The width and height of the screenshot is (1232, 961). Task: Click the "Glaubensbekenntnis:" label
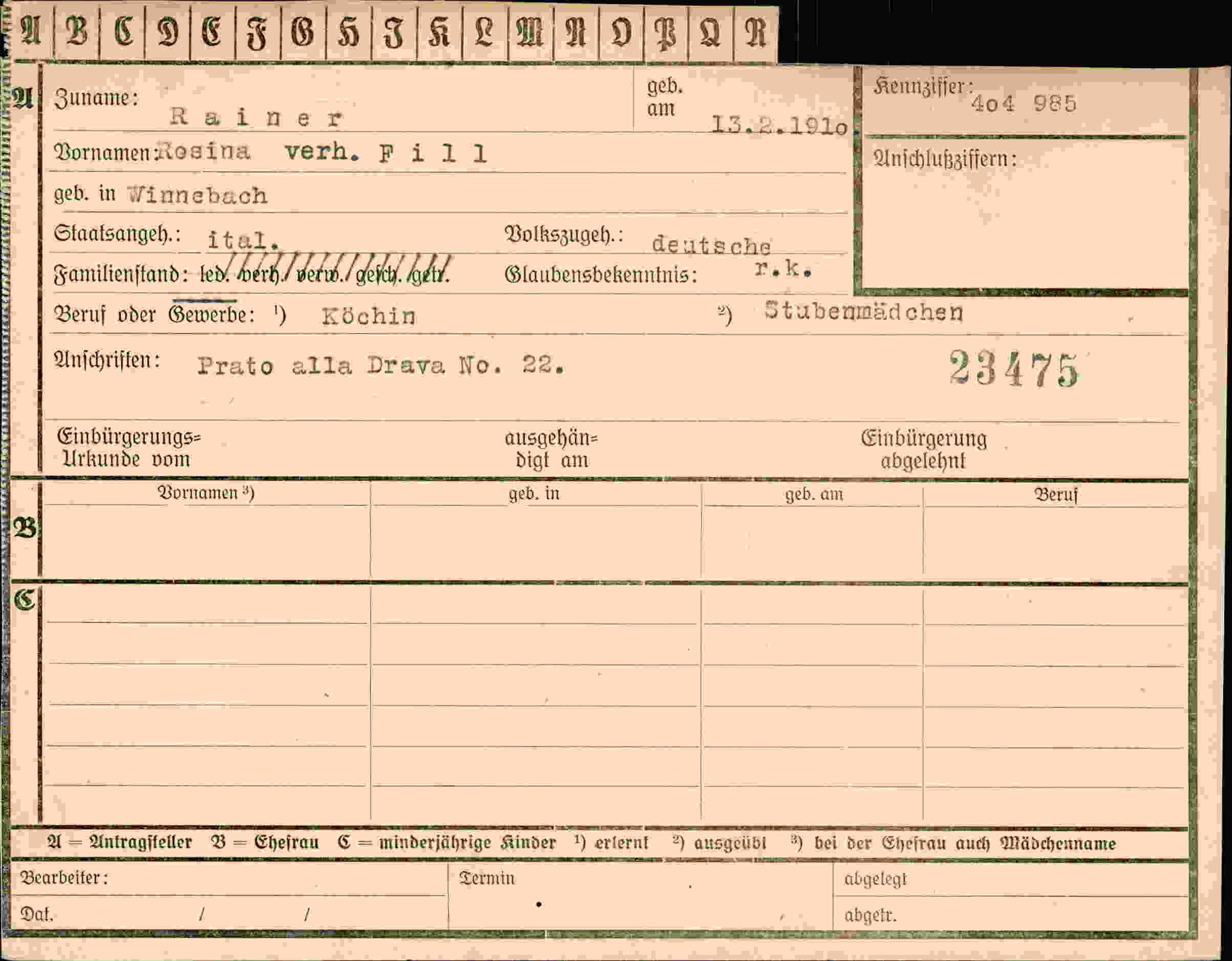point(601,275)
